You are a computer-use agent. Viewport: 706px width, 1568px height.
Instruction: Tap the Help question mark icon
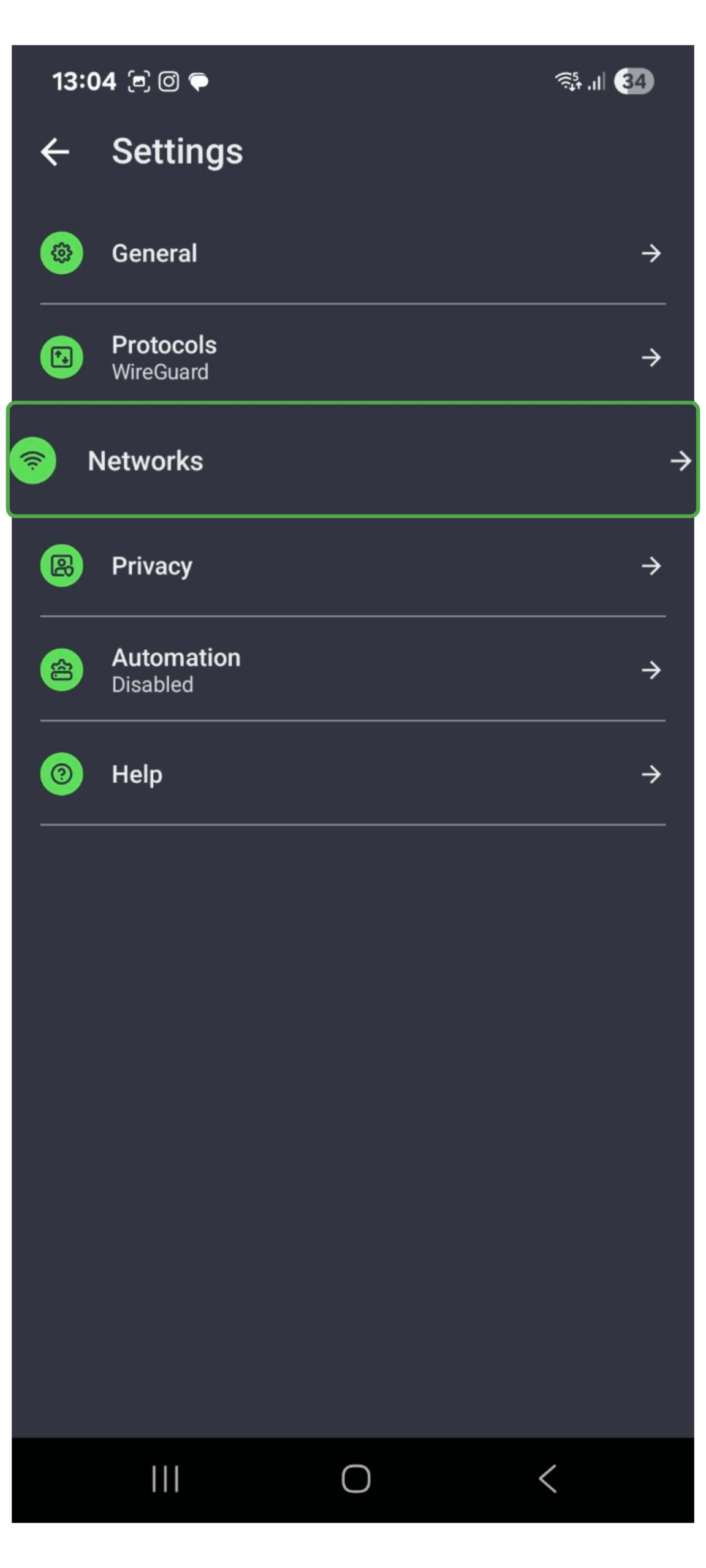[x=61, y=774]
